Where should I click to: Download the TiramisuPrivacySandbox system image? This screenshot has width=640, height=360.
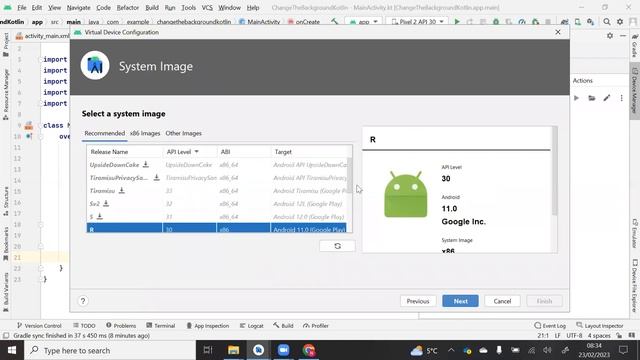(156, 178)
